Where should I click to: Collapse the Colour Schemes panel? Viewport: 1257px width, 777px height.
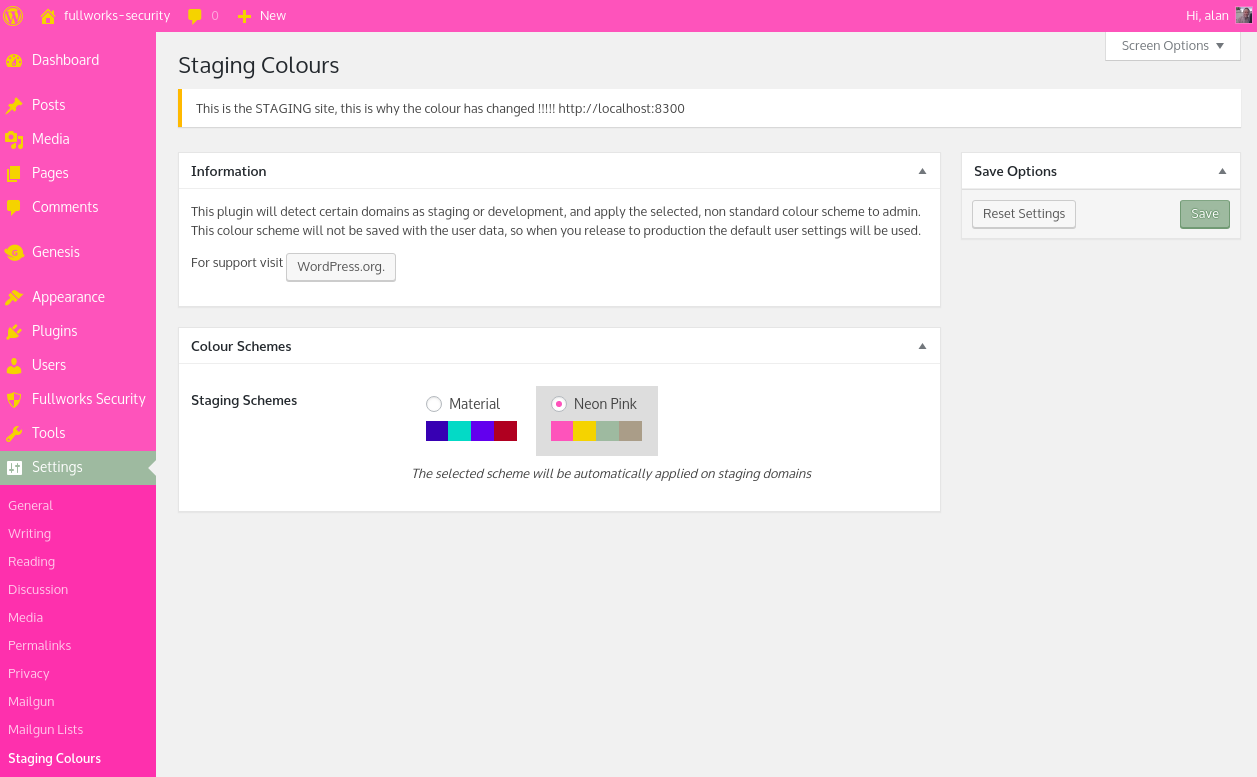tap(923, 346)
